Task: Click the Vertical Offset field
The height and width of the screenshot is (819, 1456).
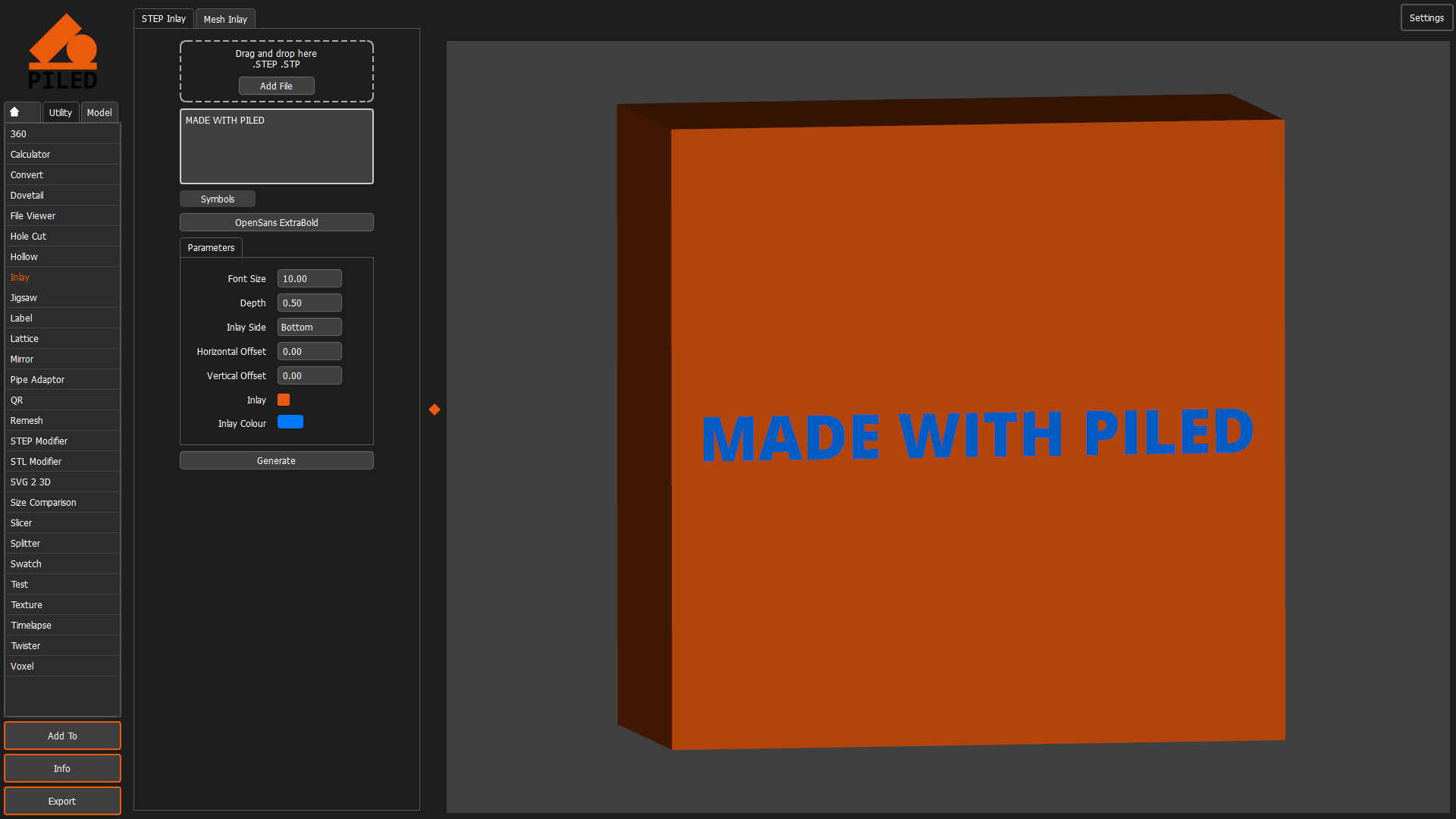Action: pyautogui.click(x=309, y=375)
